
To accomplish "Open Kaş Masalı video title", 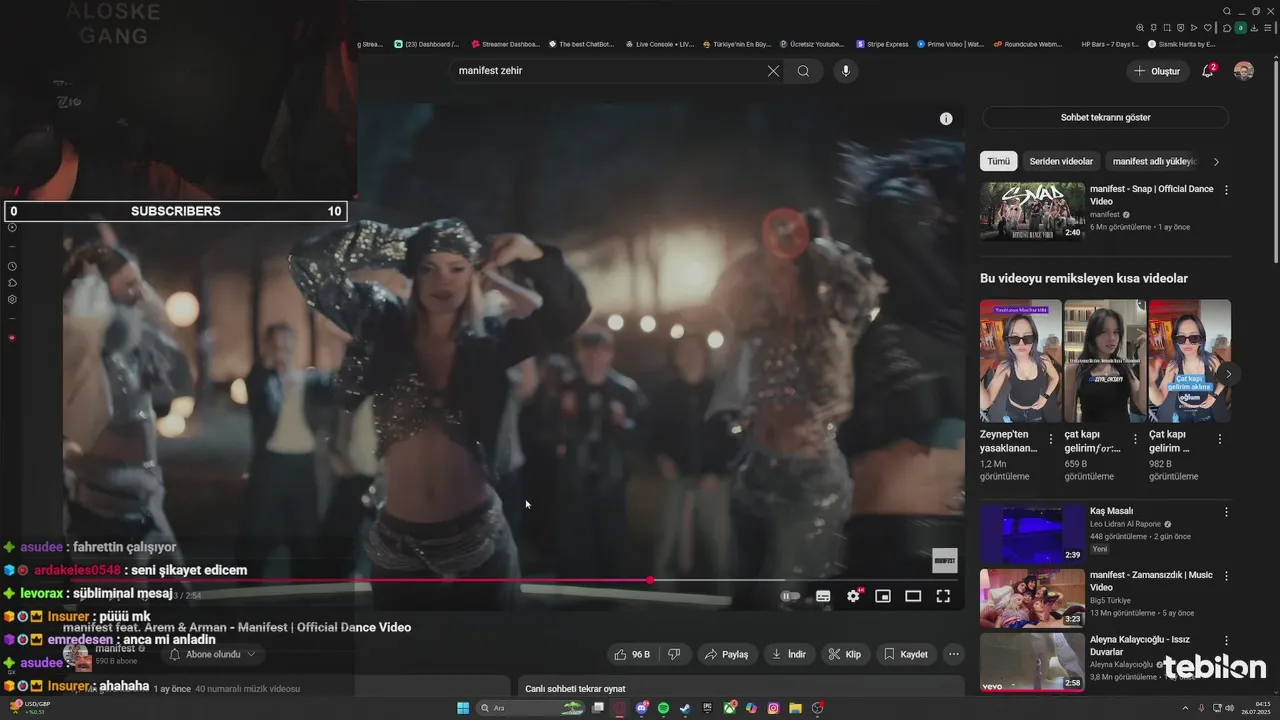I will coord(1111,511).
